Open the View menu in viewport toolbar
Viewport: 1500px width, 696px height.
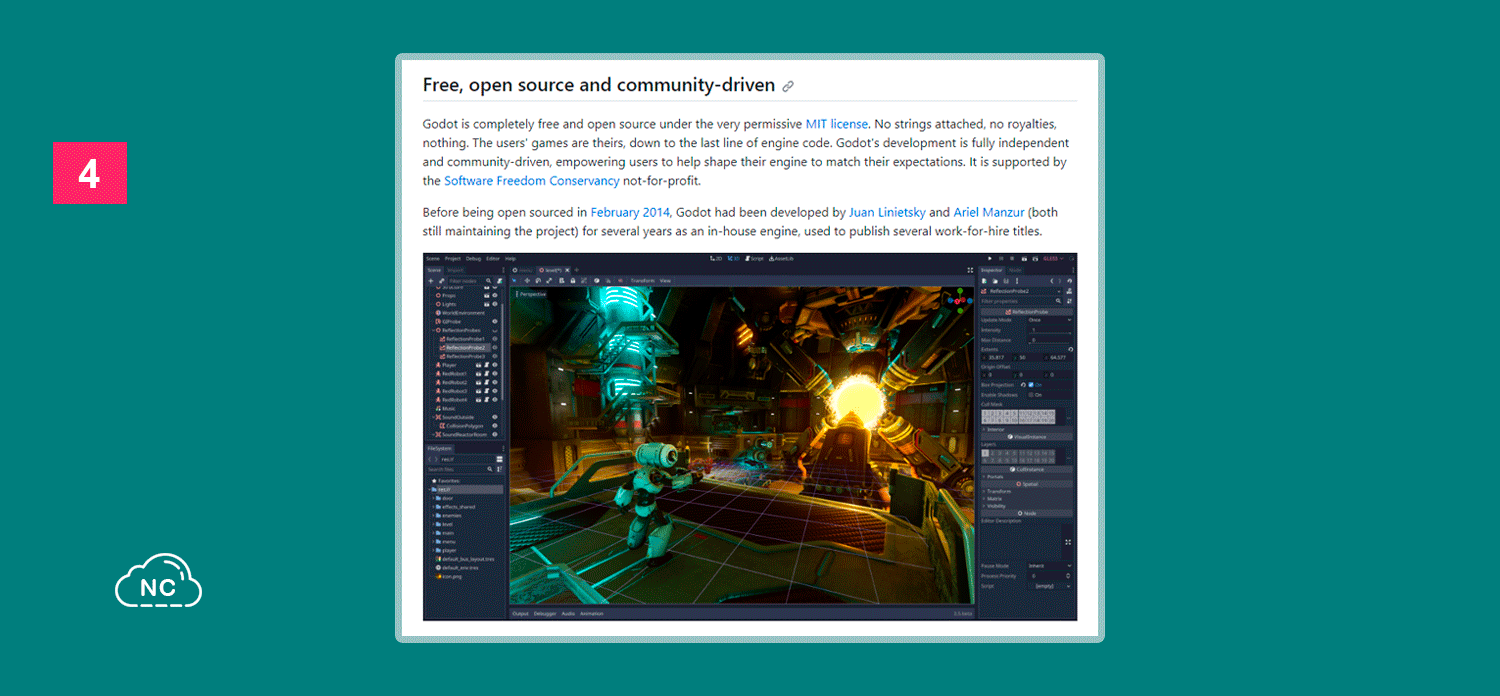coord(665,281)
